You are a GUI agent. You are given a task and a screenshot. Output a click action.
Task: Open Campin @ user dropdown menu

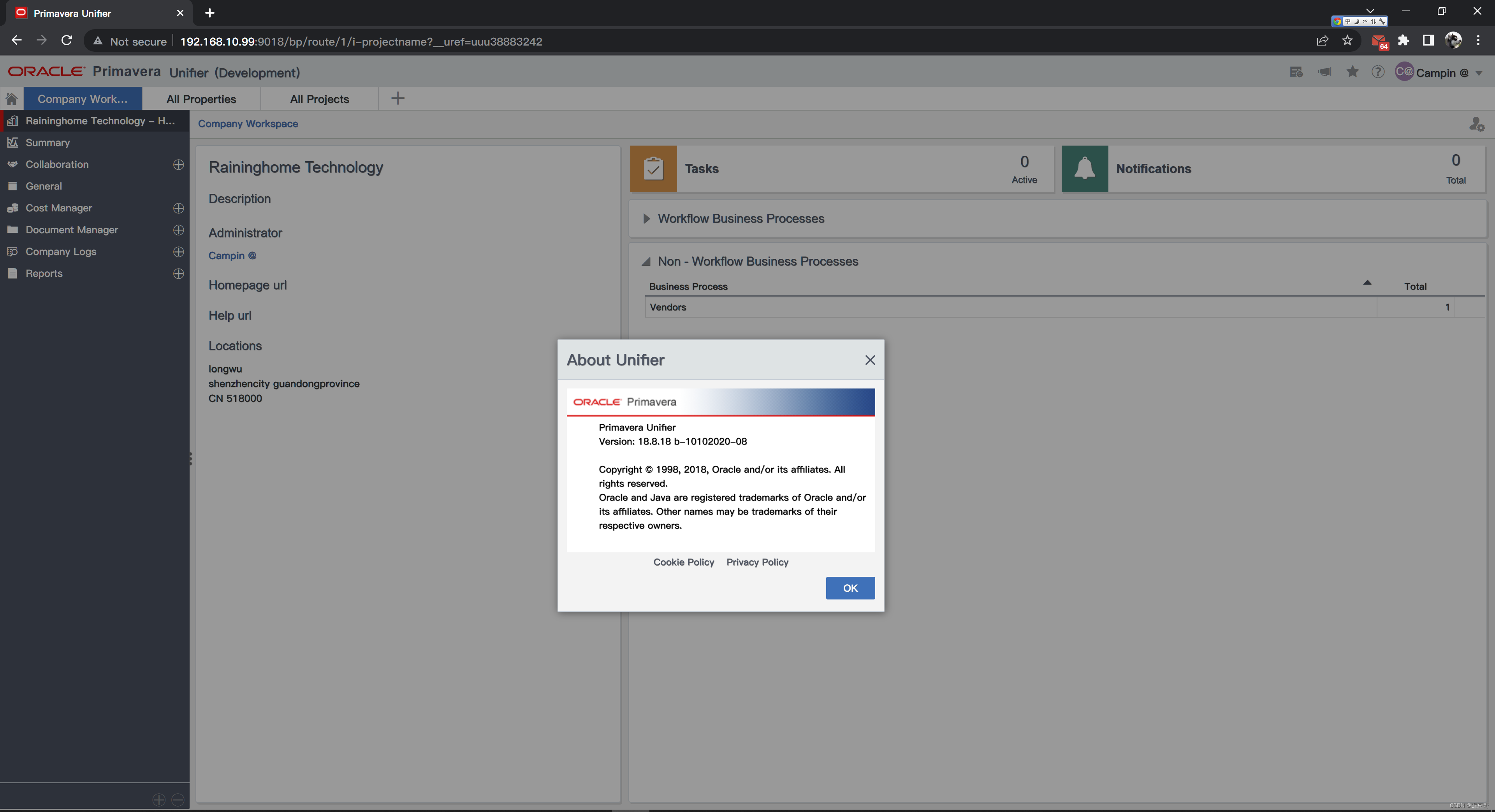point(1479,73)
